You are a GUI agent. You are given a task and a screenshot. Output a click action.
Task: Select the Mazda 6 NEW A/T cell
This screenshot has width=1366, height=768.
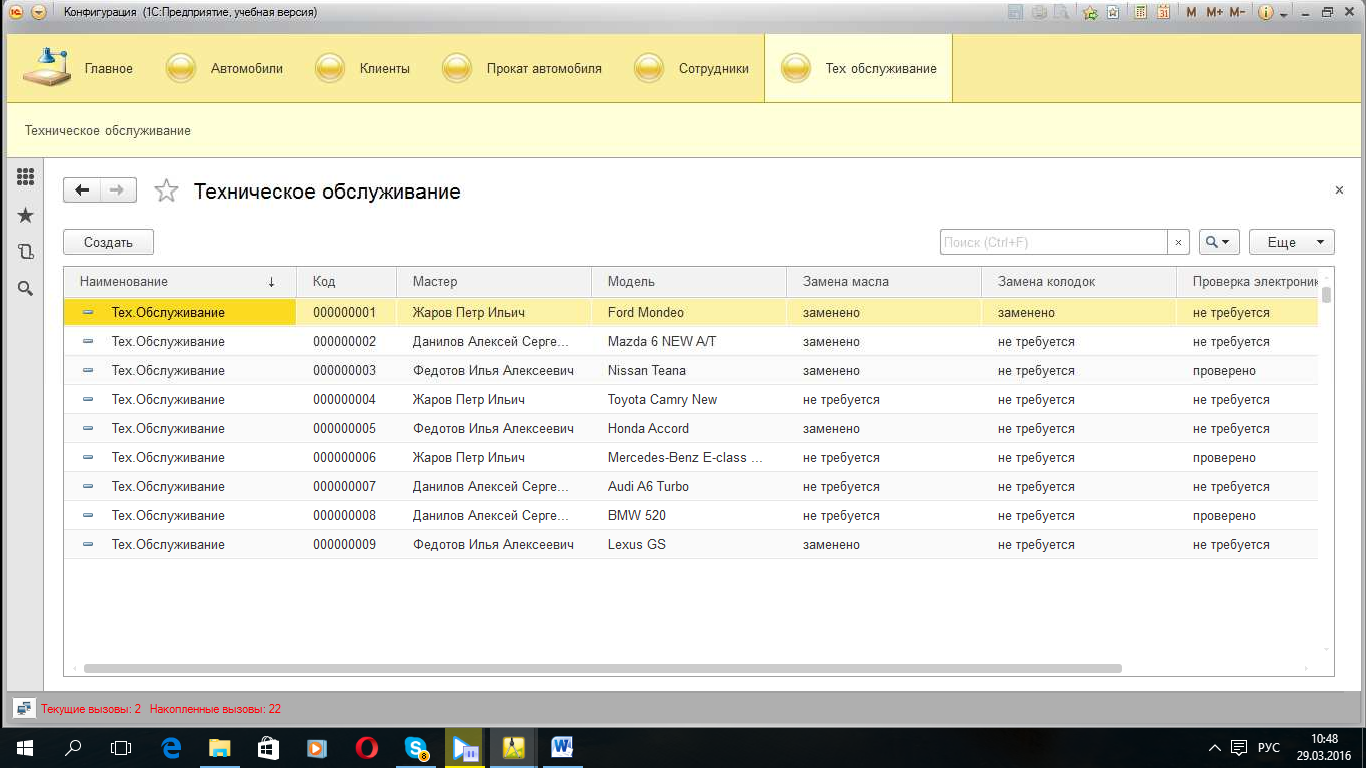(689, 342)
